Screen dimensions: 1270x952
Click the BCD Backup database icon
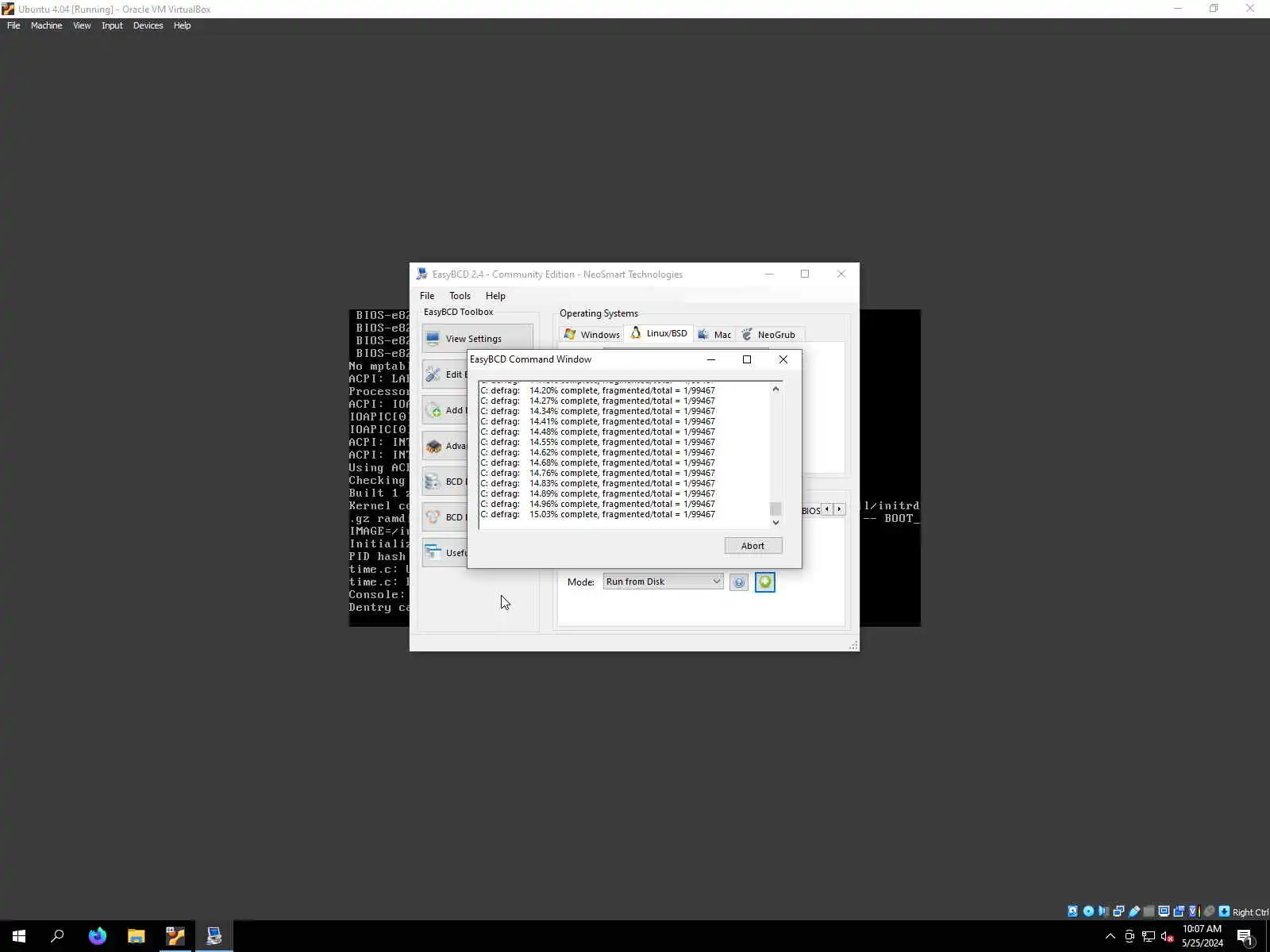(x=433, y=482)
